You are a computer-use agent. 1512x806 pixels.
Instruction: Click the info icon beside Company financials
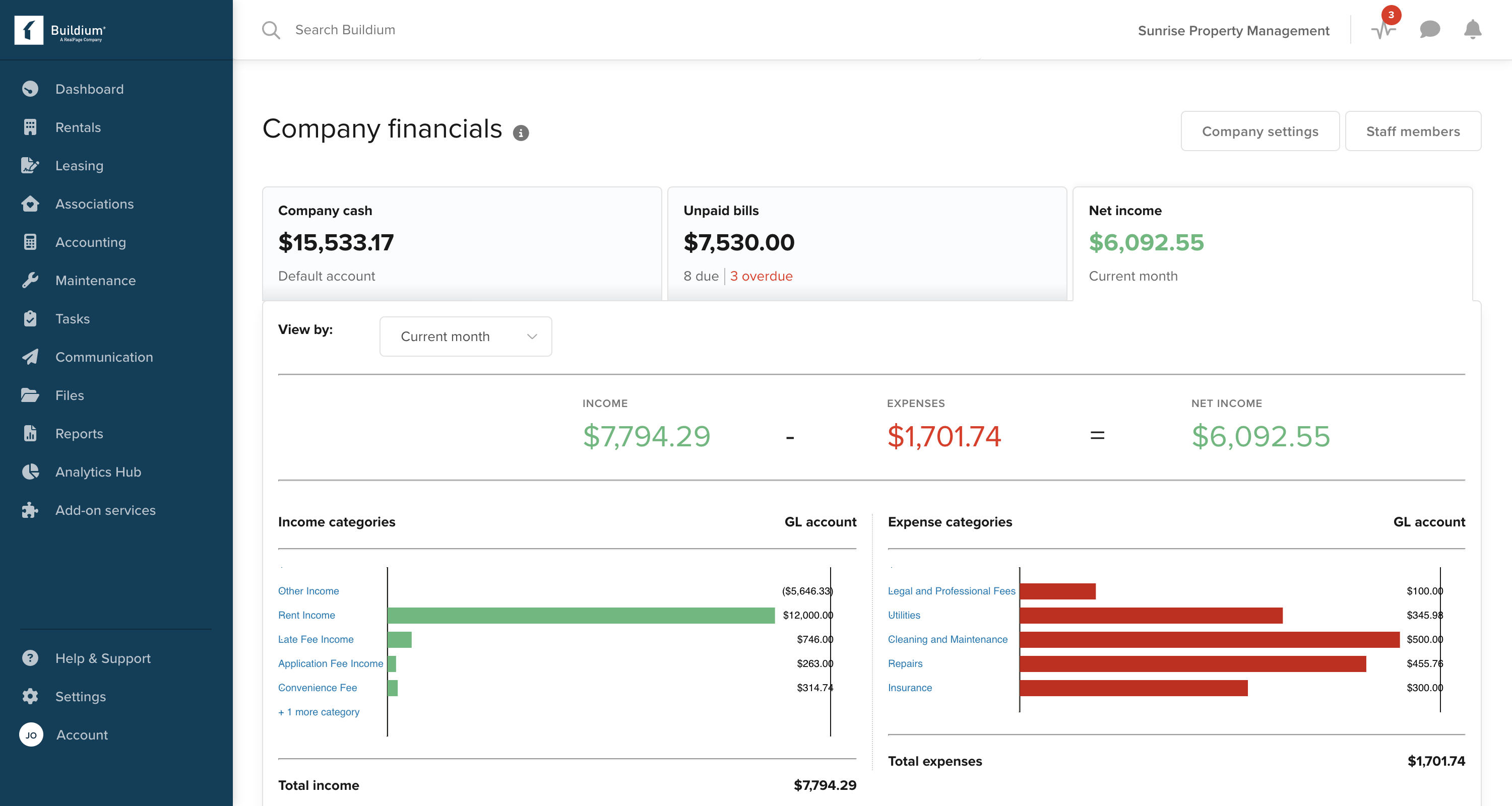pyautogui.click(x=521, y=133)
